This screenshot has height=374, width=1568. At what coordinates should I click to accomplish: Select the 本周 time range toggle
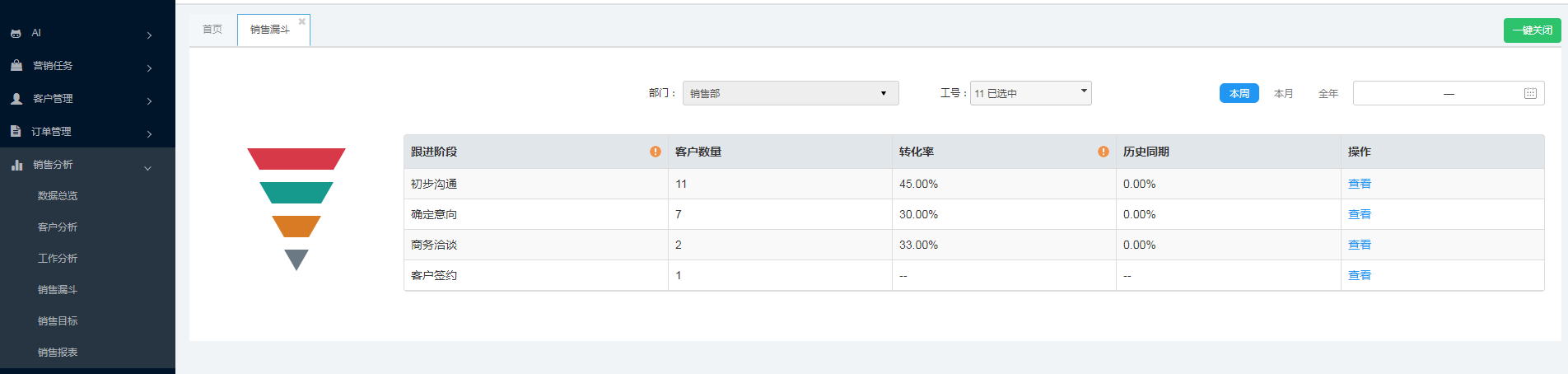(1239, 94)
